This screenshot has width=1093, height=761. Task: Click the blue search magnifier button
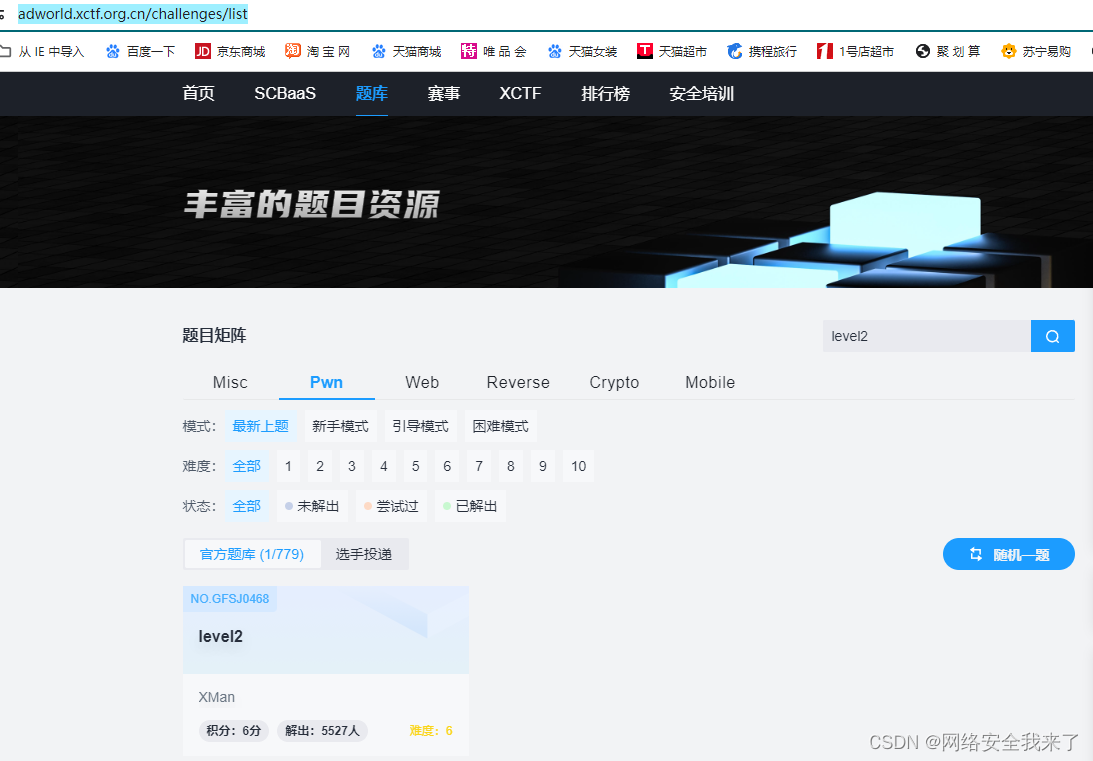pyautogui.click(x=1053, y=336)
